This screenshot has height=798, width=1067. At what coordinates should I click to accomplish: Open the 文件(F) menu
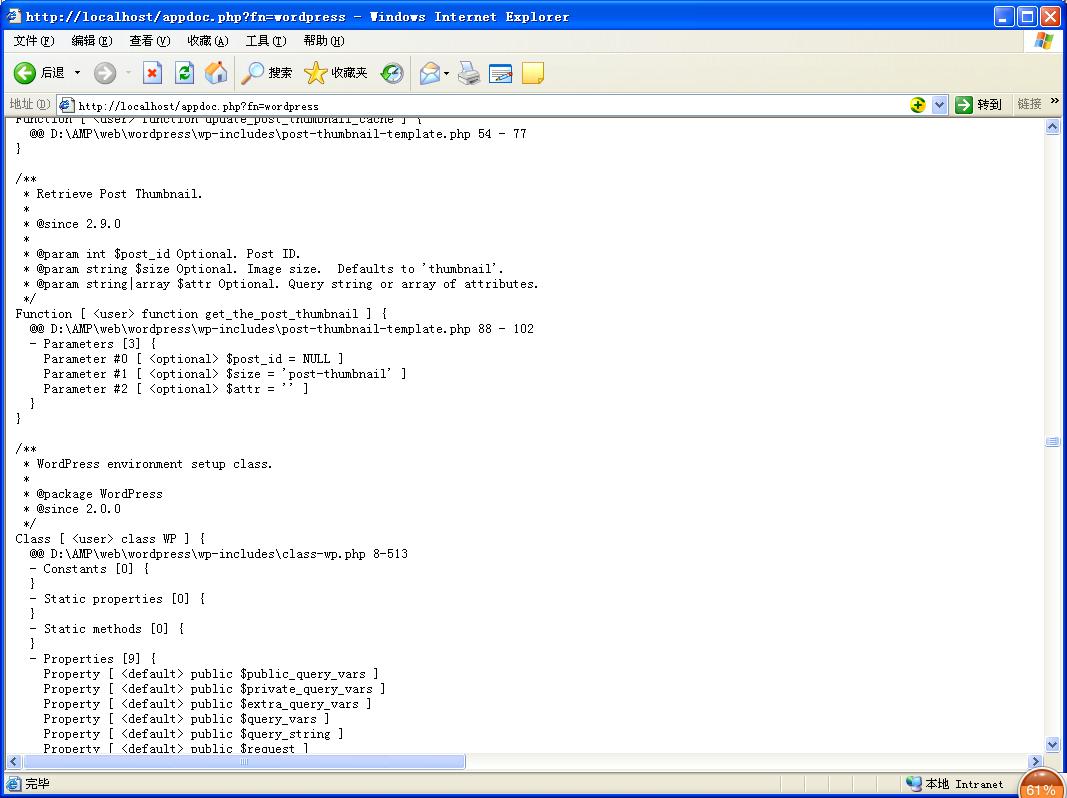[33, 41]
